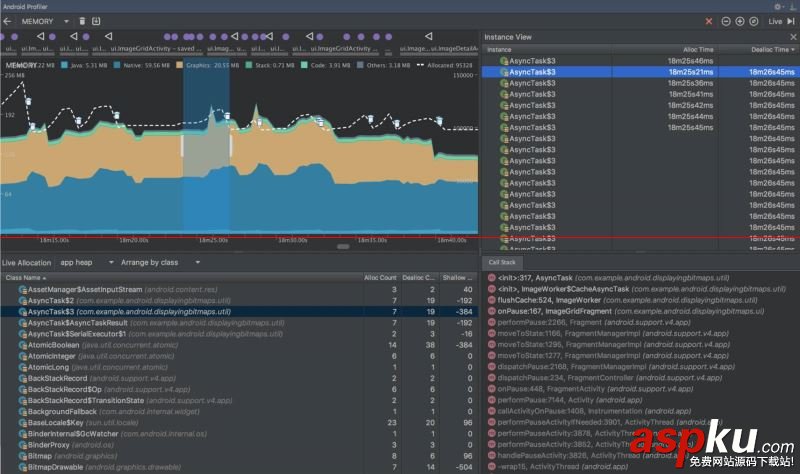800x474 pixels.
Task: Click method icon beside performPause:2266 Fragment
Action: 491,322
